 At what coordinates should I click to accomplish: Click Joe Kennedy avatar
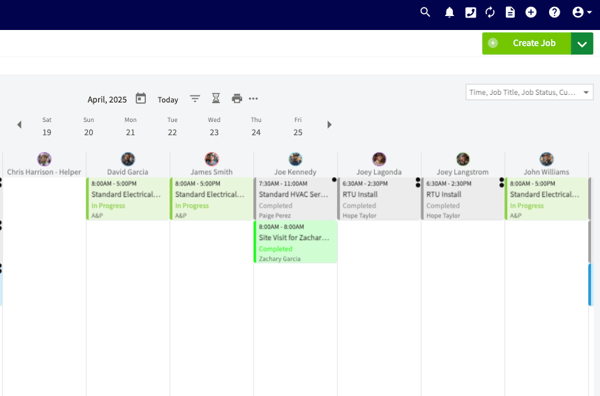[x=295, y=159]
